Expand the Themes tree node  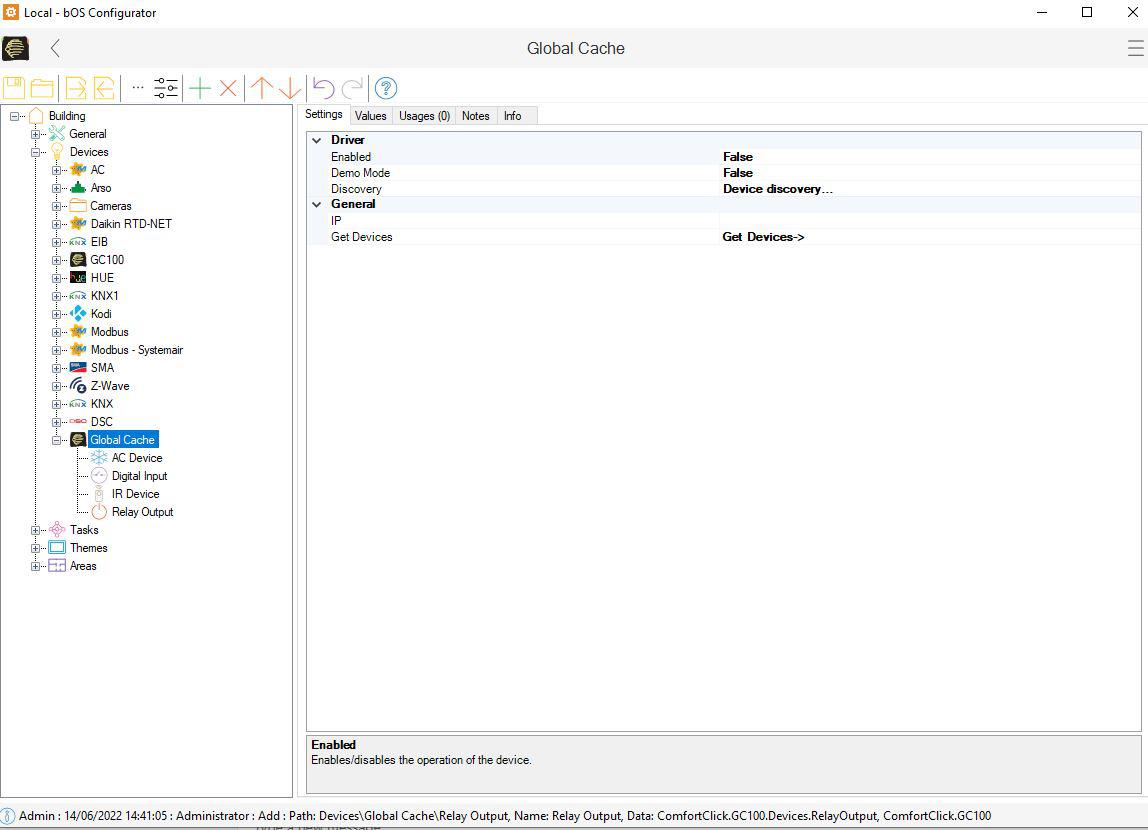click(35, 548)
